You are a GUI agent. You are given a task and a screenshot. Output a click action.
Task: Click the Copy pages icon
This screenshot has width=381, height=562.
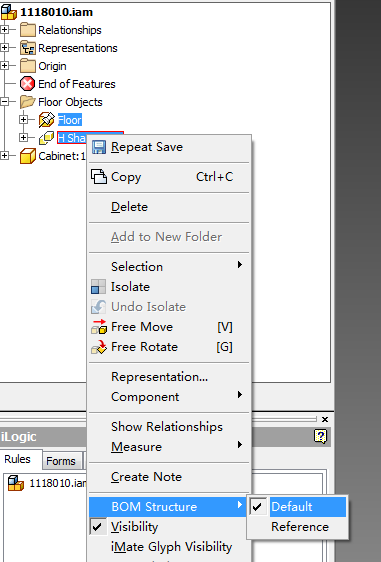tap(99, 177)
